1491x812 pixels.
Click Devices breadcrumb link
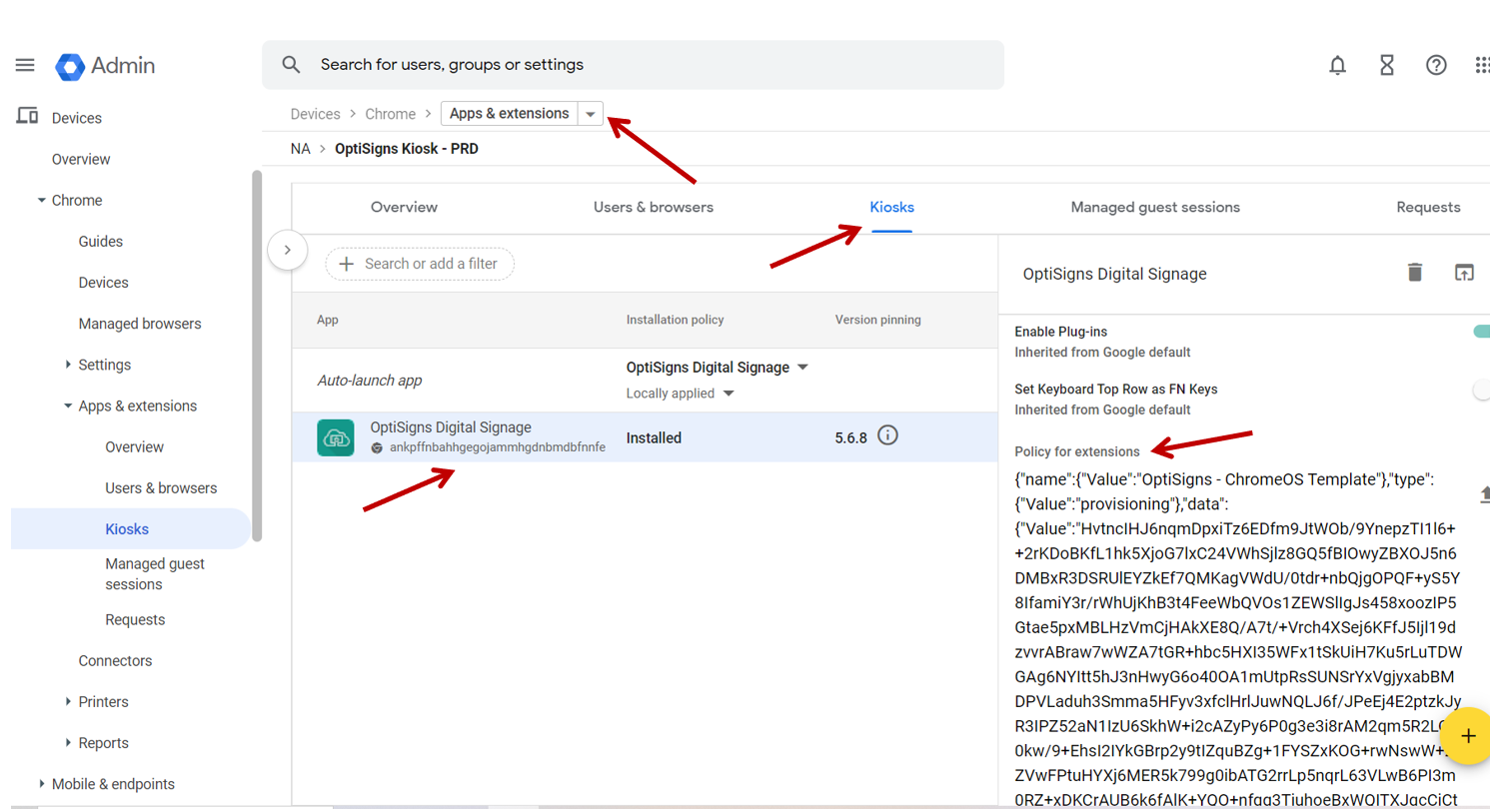[315, 114]
